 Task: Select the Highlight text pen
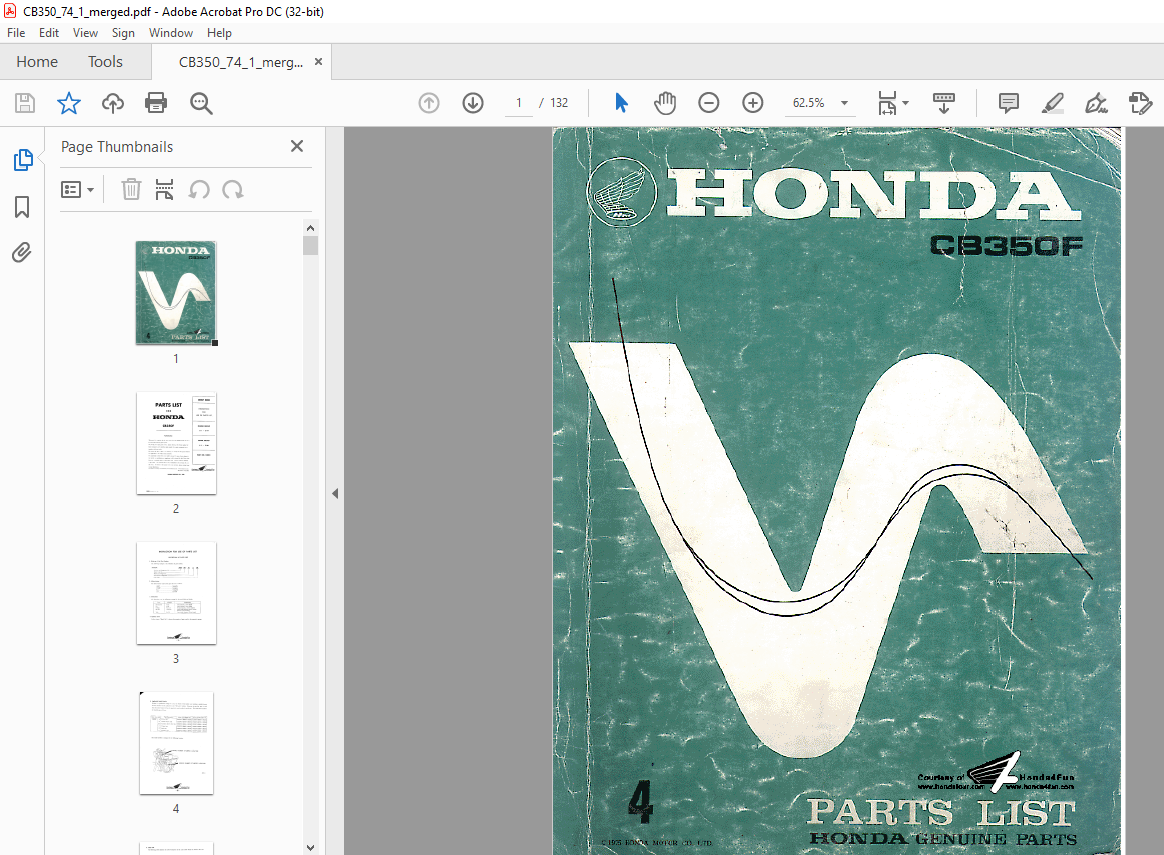pyautogui.click(x=1052, y=102)
